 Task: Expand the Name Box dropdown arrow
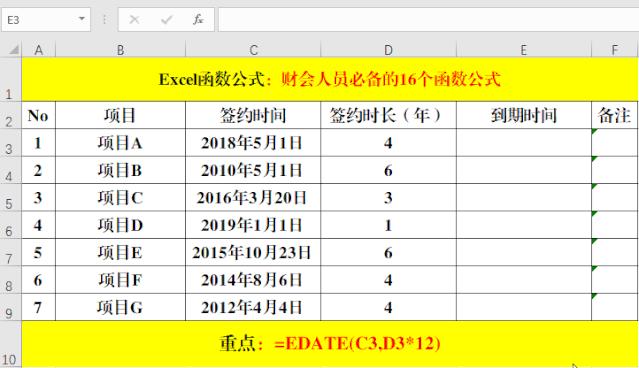(82, 19)
